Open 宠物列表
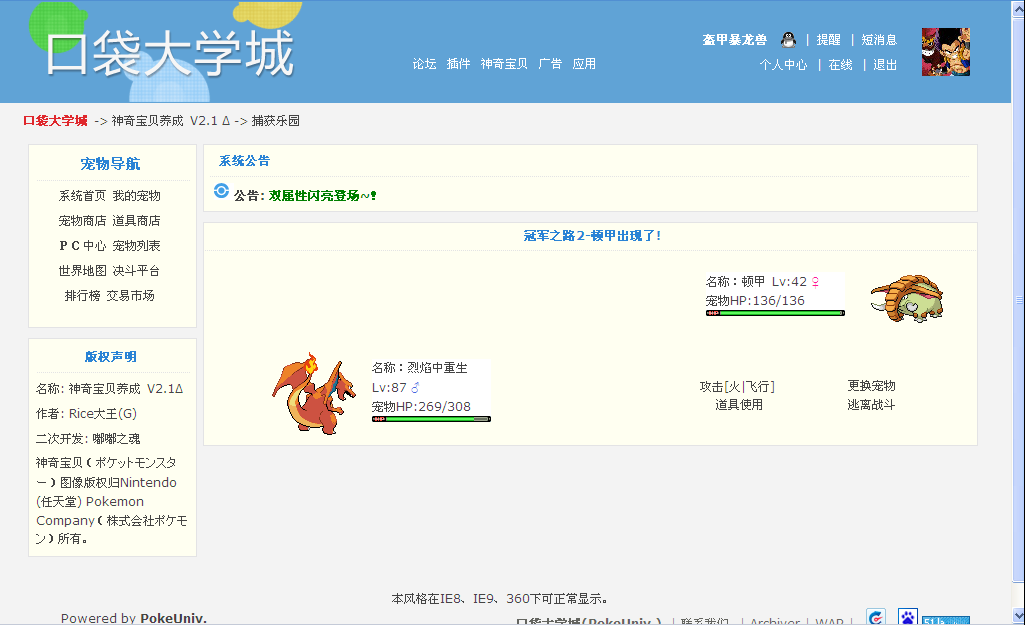This screenshot has width=1025, height=625. (137, 246)
